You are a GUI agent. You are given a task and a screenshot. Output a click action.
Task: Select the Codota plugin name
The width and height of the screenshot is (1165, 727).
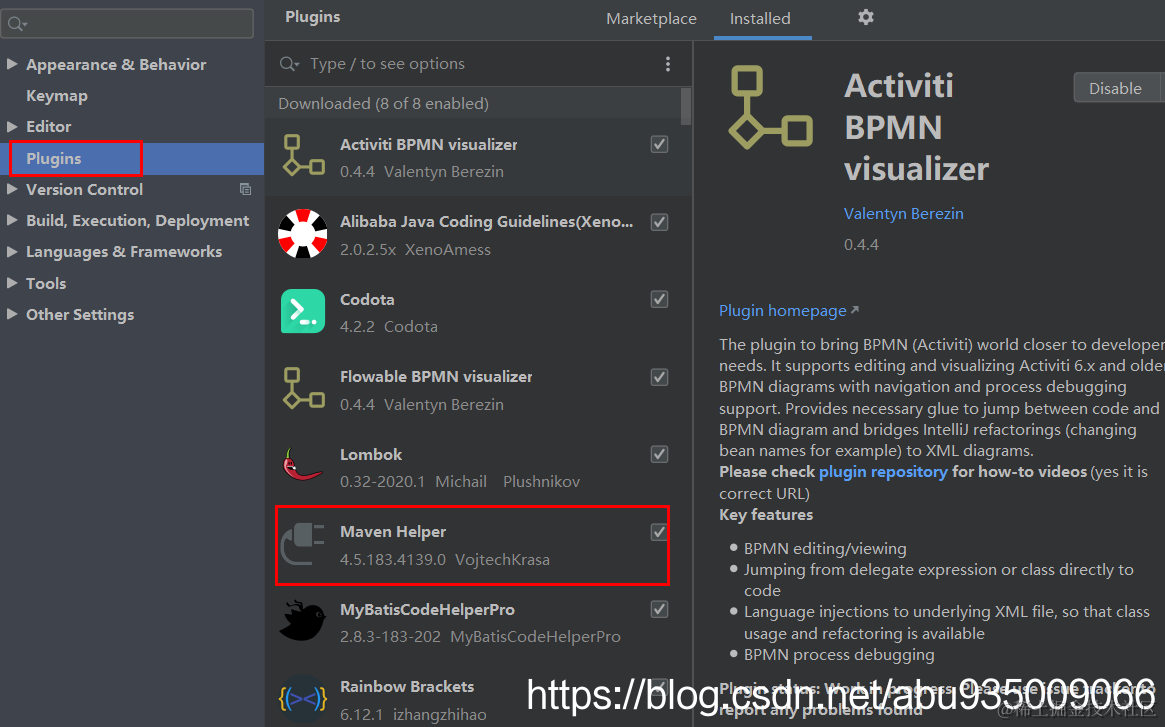[367, 300]
